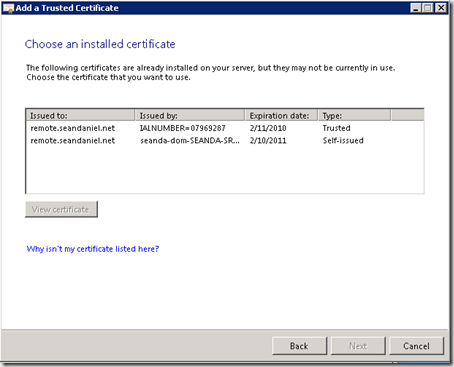
Task: Click the View certificate button
Action: click(61, 209)
